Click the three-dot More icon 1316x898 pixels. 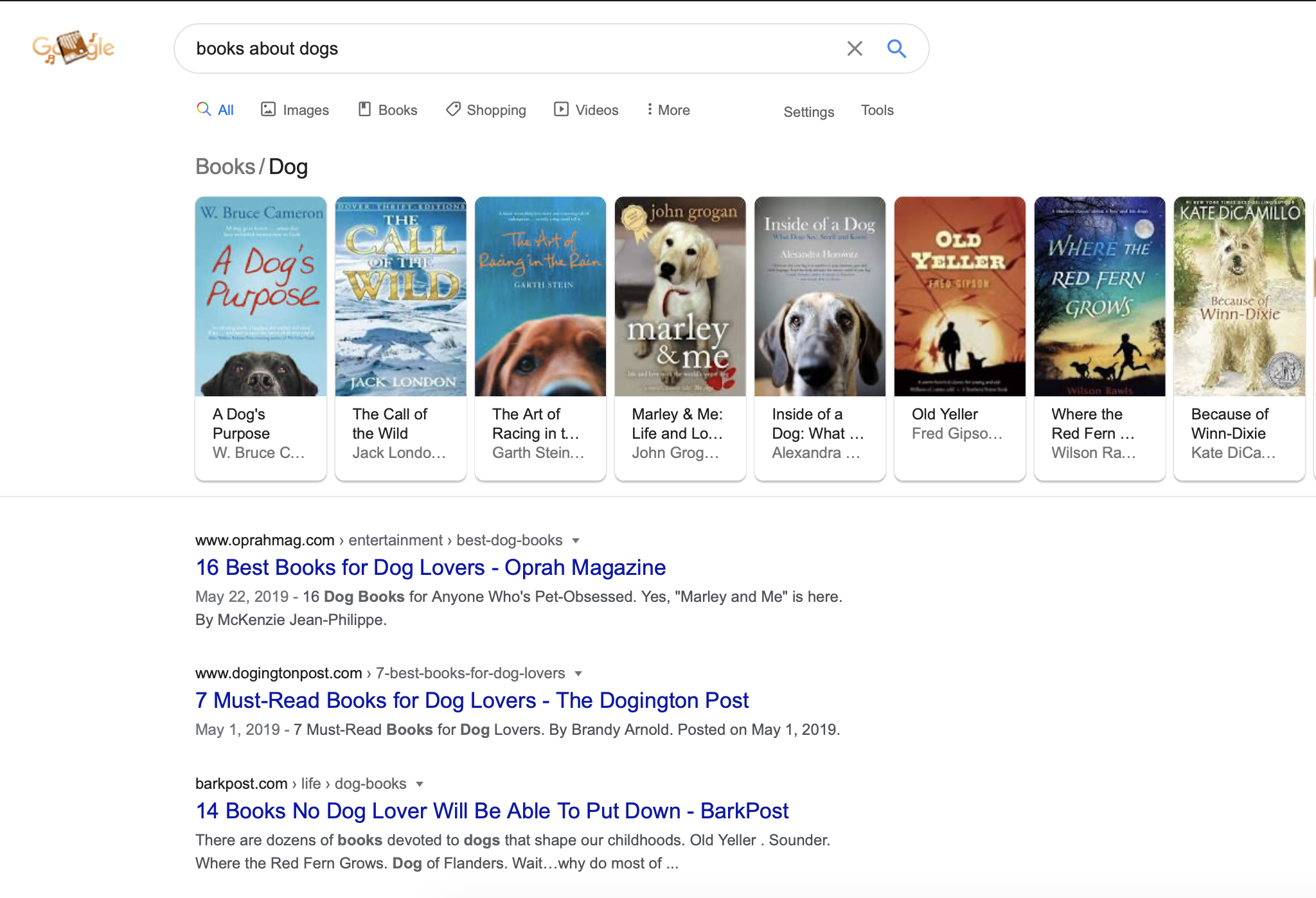coord(650,109)
